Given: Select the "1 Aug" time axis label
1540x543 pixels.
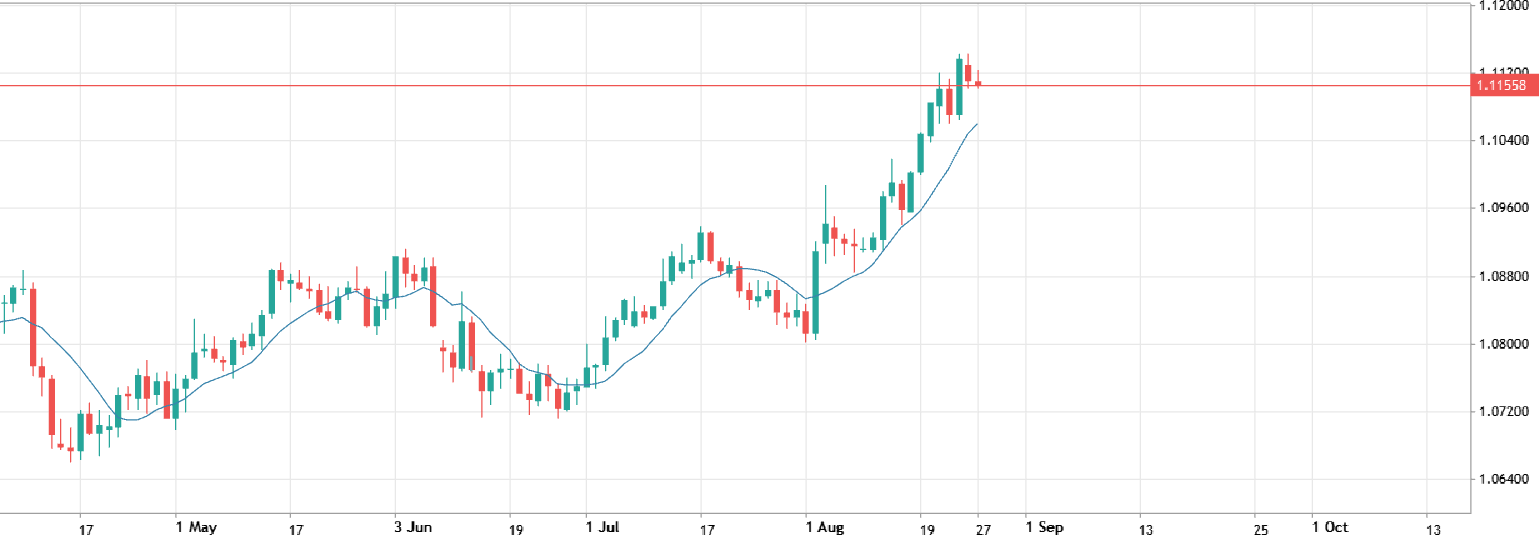Looking at the screenshot, I should click(x=824, y=528).
